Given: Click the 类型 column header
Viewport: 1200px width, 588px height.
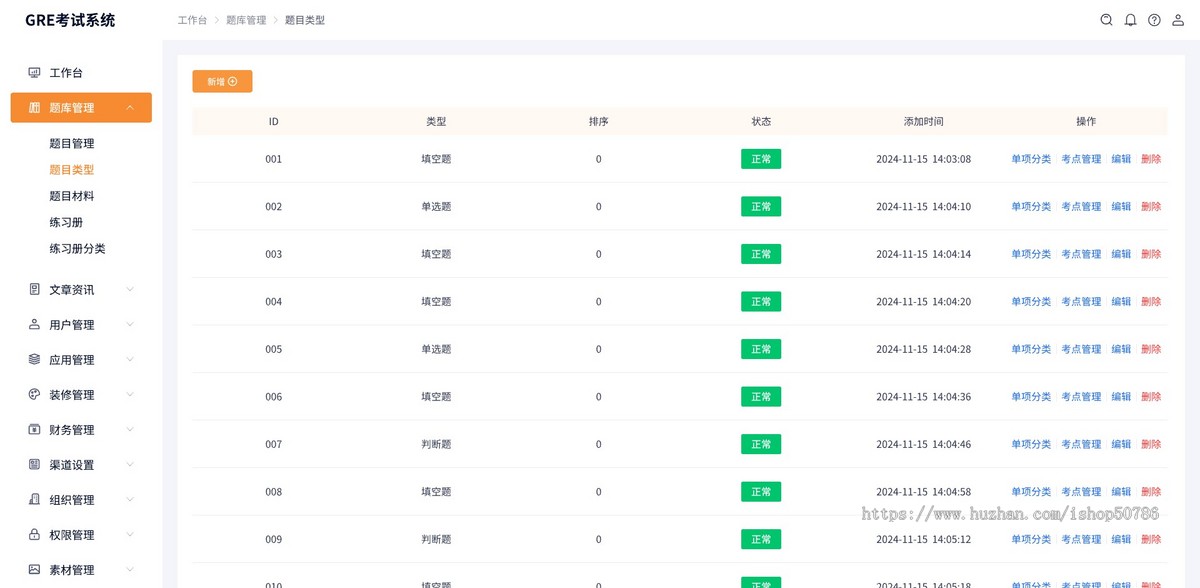Looking at the screenshot, I should [x=436, y=121].
